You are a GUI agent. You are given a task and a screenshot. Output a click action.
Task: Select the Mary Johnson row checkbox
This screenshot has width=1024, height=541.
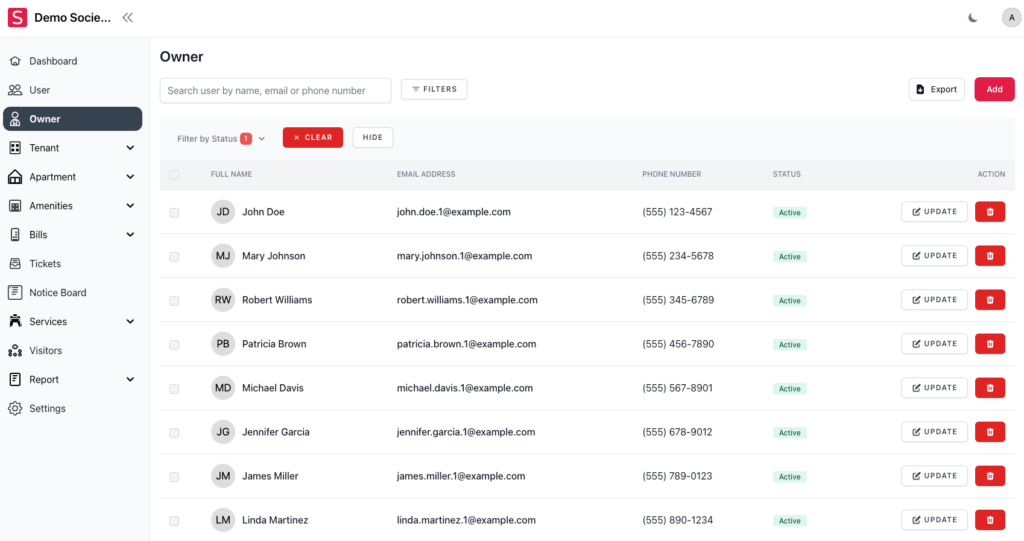tap(174, 257)
